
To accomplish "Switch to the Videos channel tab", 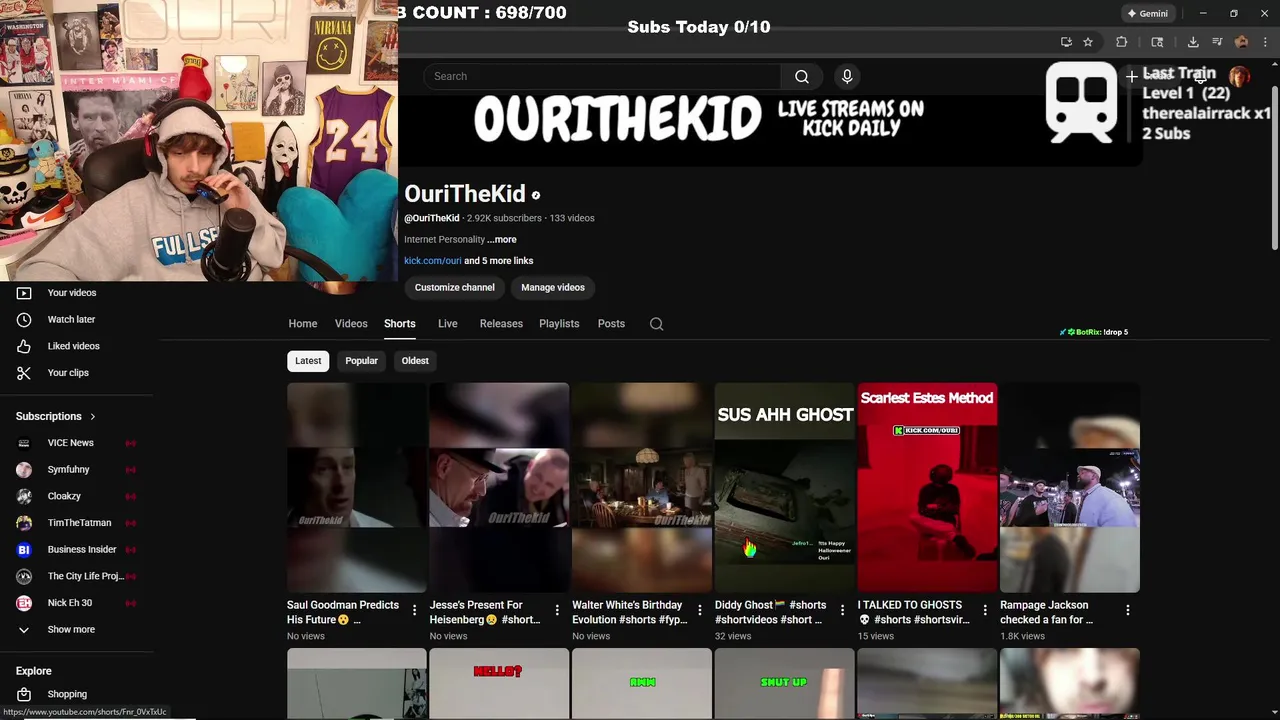I will (x=351, y=324).
